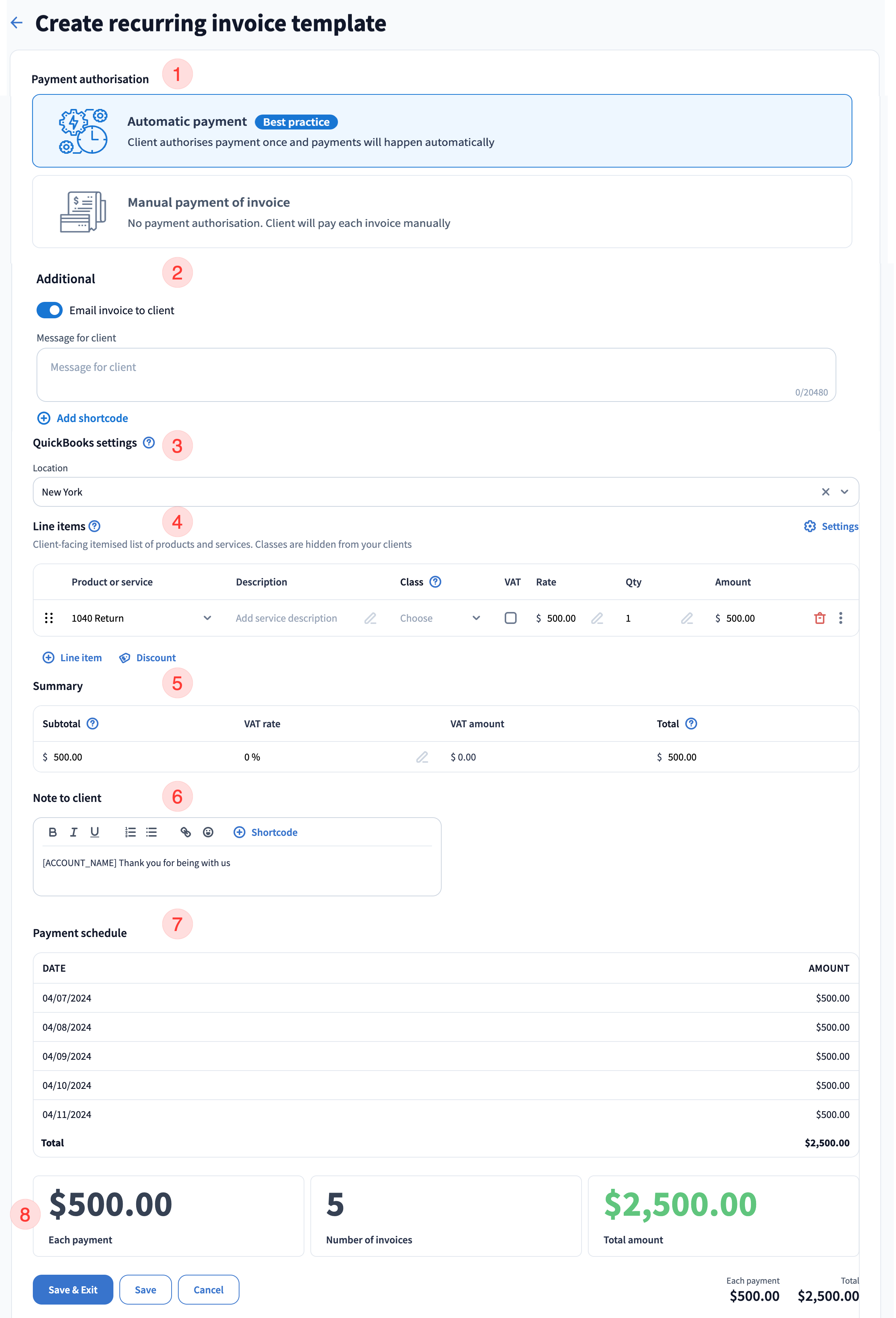Edit VAT rate pencil icon
The image size is (896, 1318).
(x=422, y=757)
